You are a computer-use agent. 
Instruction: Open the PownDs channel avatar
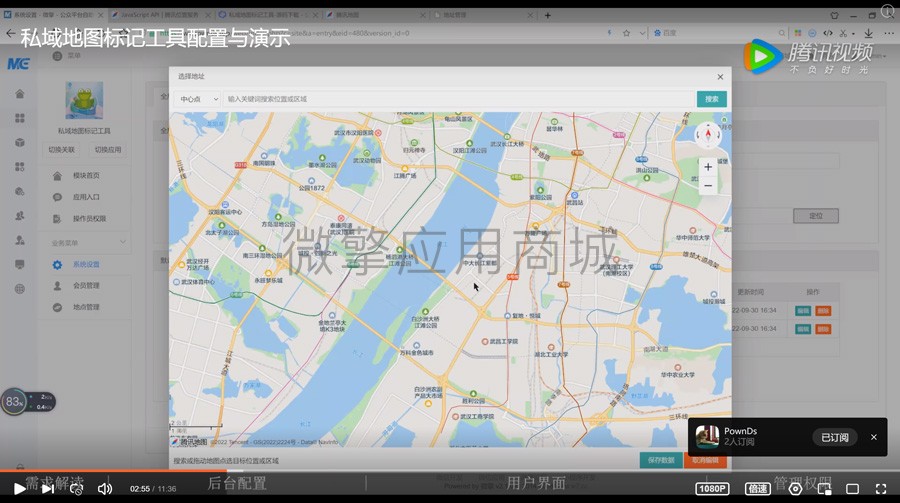[x=707, y=437]
